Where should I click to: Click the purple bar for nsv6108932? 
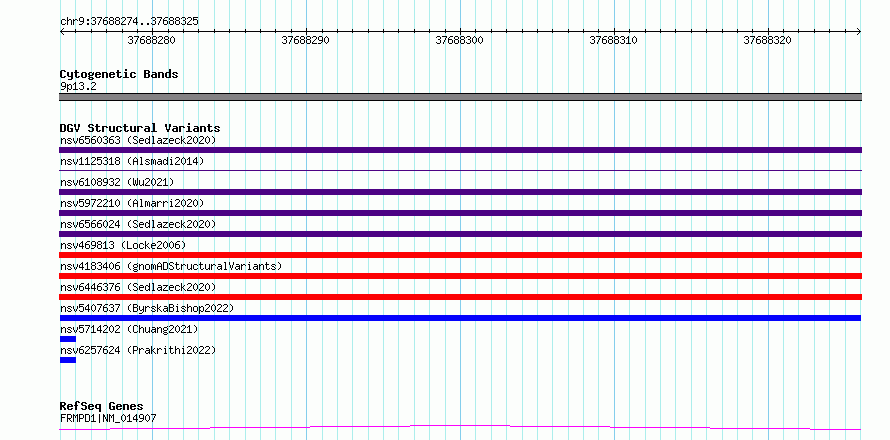[x=460, y=192]
